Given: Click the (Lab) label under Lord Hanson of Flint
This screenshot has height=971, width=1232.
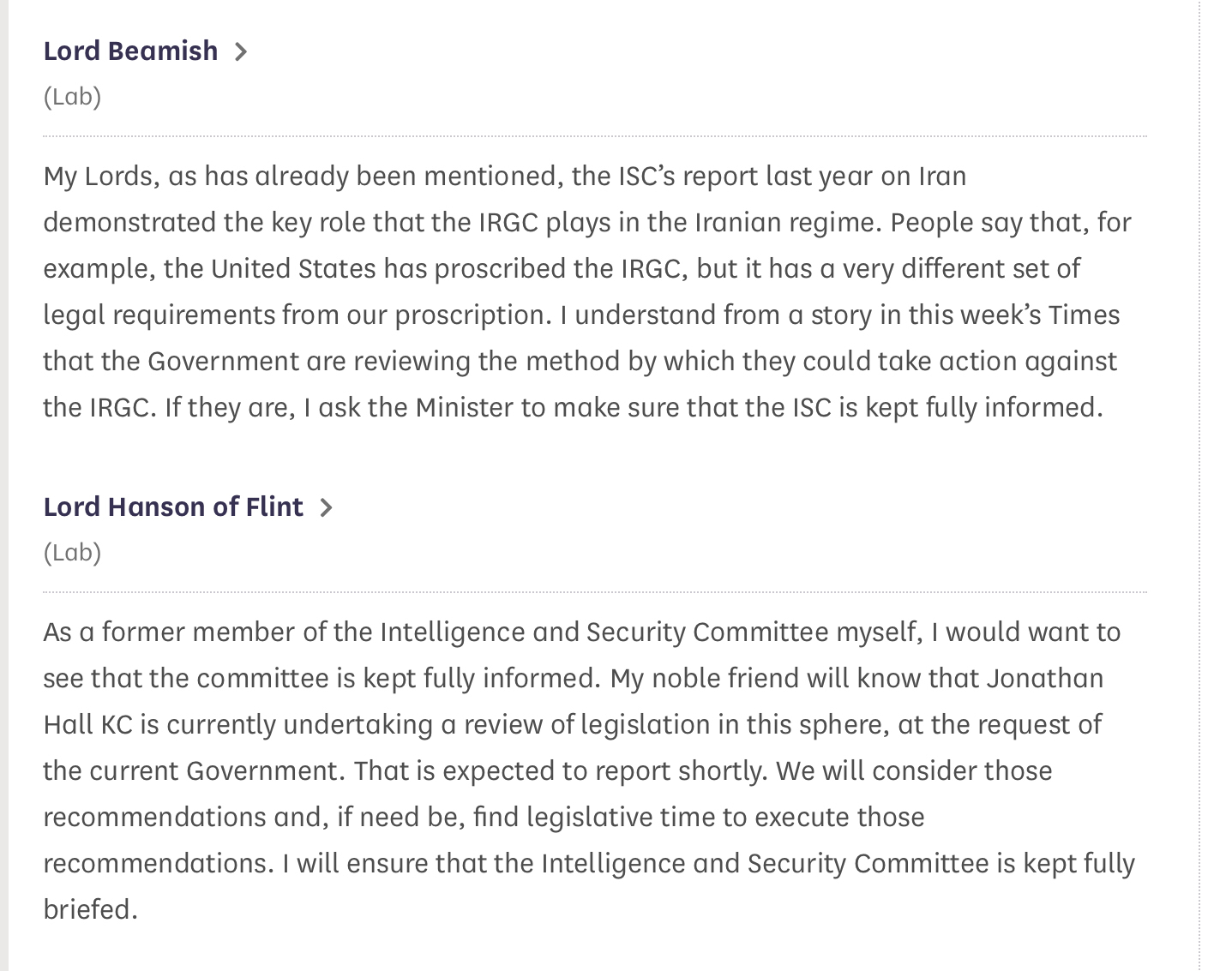Looking at the screenshot, I should click(x=72, y=552).
